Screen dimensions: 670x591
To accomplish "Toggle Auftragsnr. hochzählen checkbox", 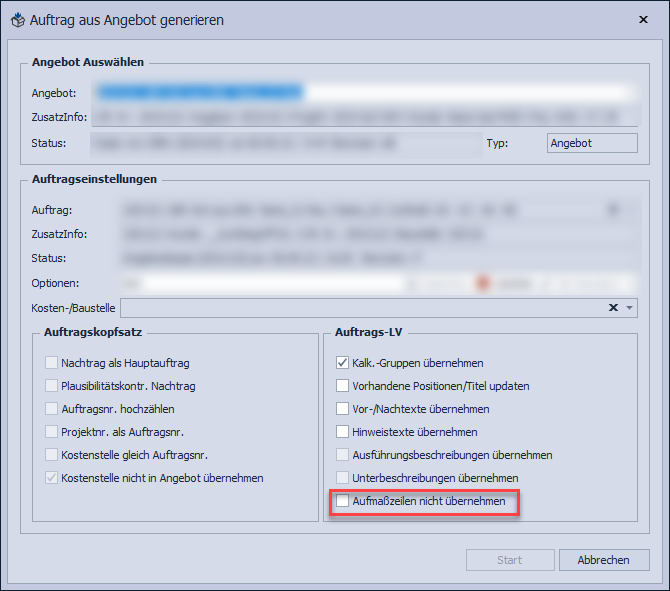I will [x=52, y=409].
